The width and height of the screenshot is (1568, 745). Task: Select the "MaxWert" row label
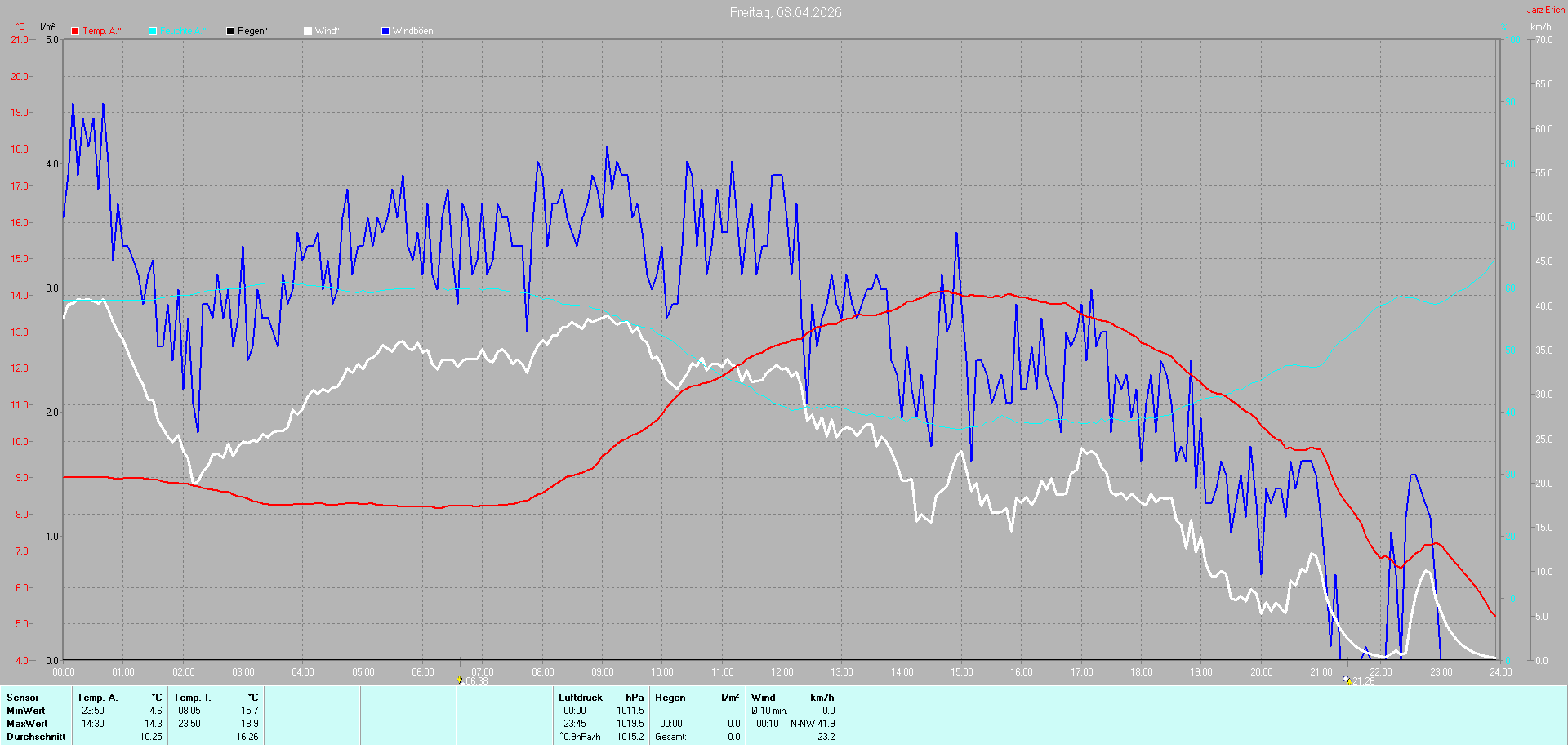[27, 724]
